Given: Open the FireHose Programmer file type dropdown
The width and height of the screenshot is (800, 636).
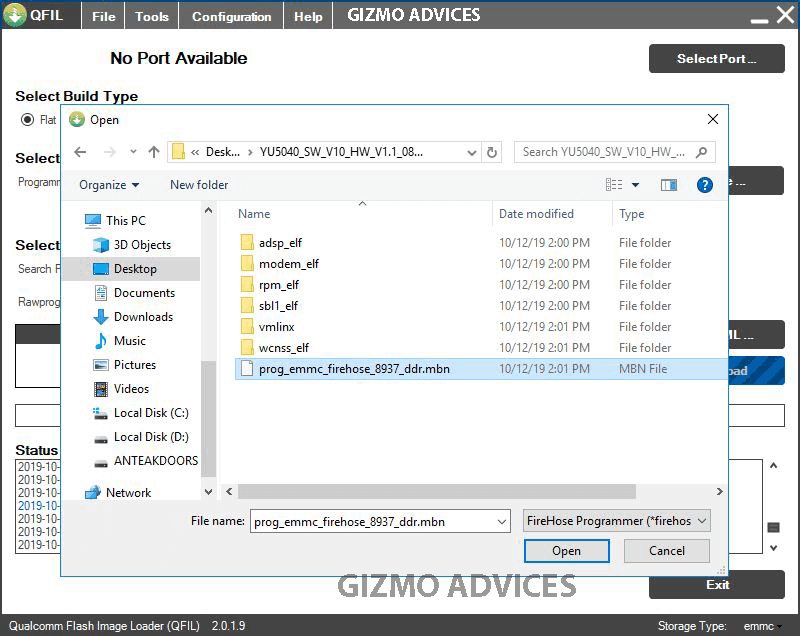Looking at the screenshot, I should (616, 521).
